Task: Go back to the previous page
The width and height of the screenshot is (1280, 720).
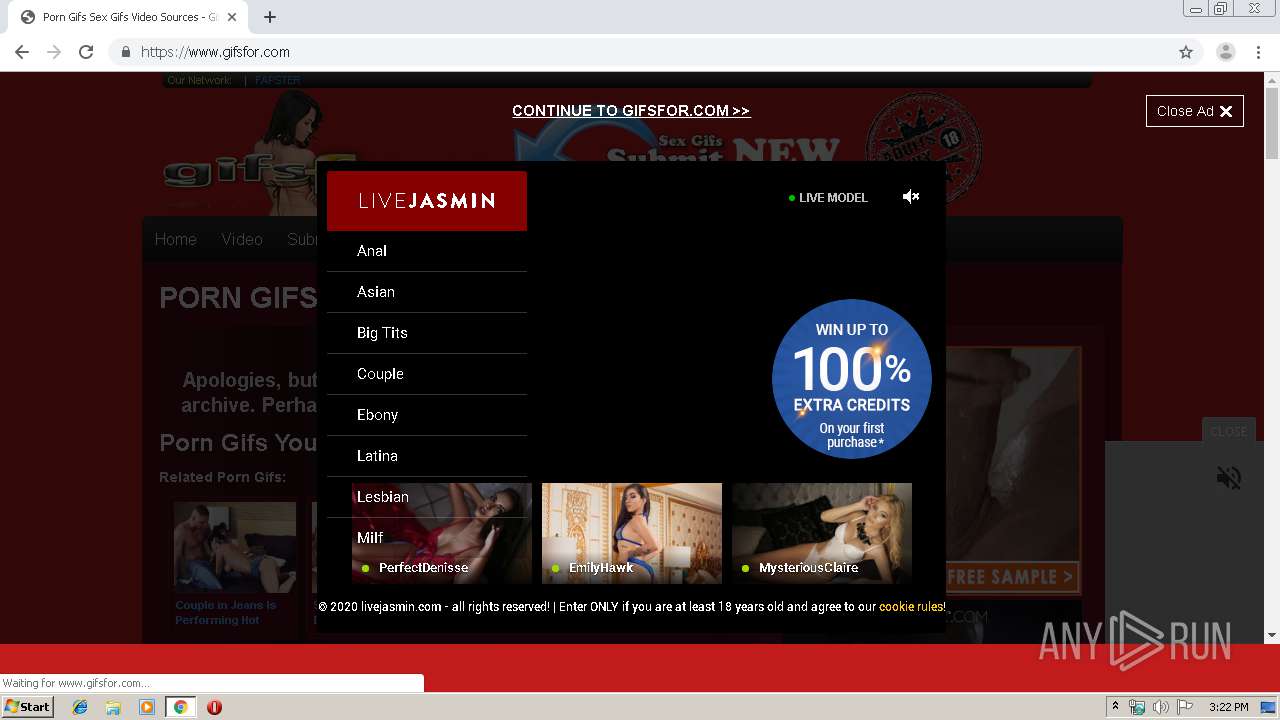Action: (22, 52)
